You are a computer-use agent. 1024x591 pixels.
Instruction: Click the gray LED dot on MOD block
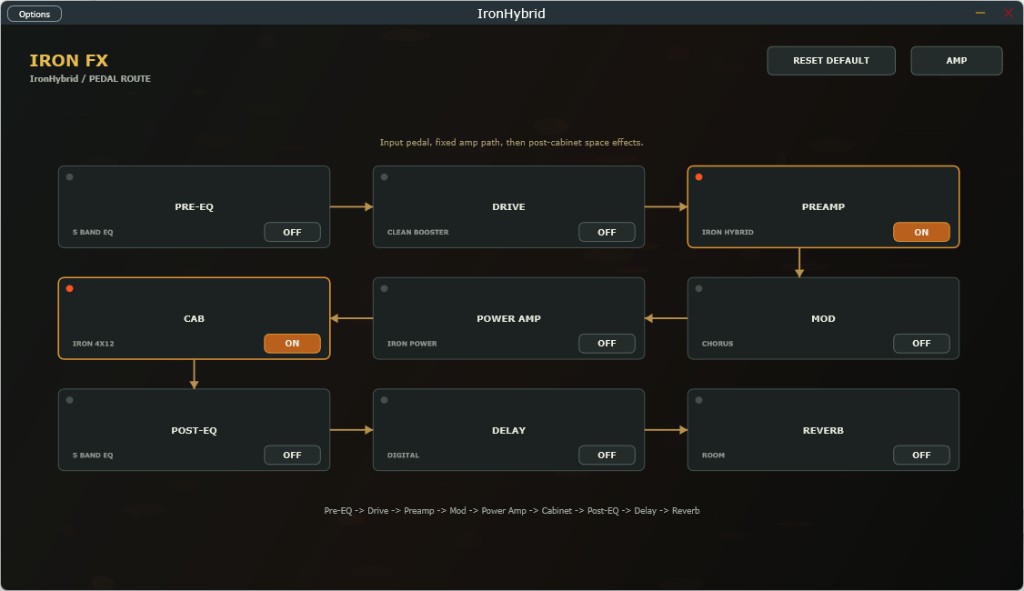click(x=699, y=289)
